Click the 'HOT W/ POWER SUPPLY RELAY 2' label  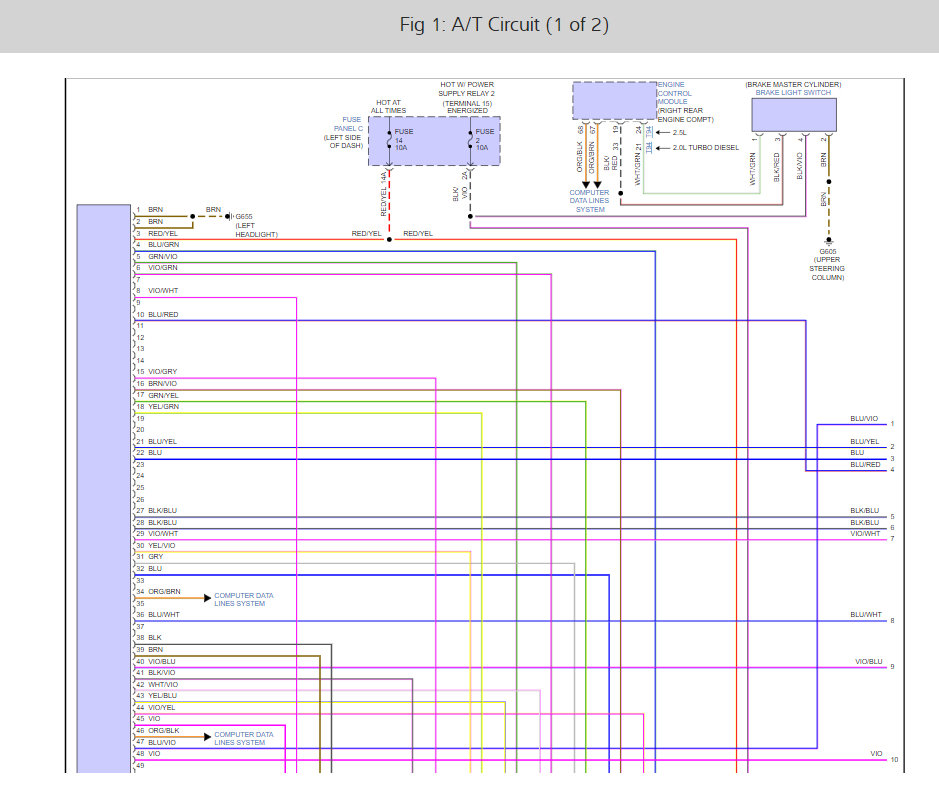(467, 89)
